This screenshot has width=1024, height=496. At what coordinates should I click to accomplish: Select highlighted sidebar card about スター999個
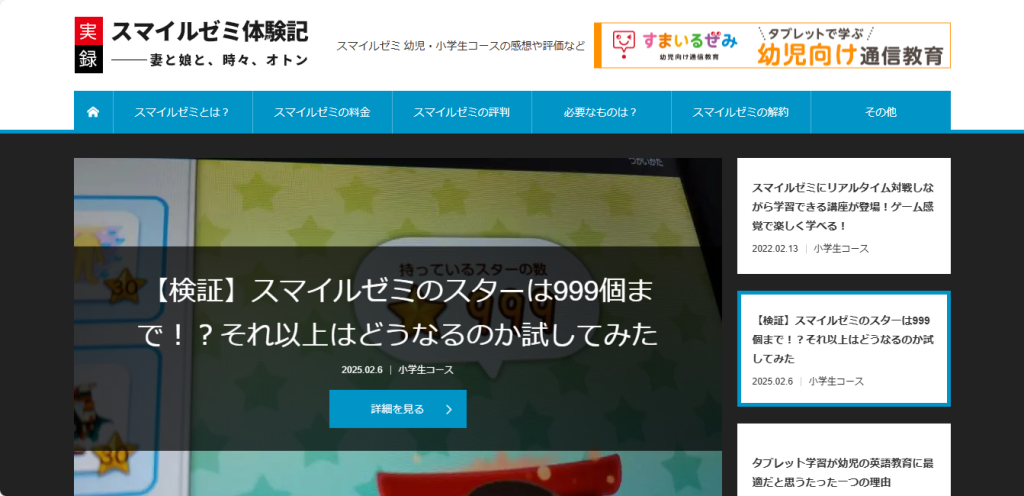tap(842, 338)
